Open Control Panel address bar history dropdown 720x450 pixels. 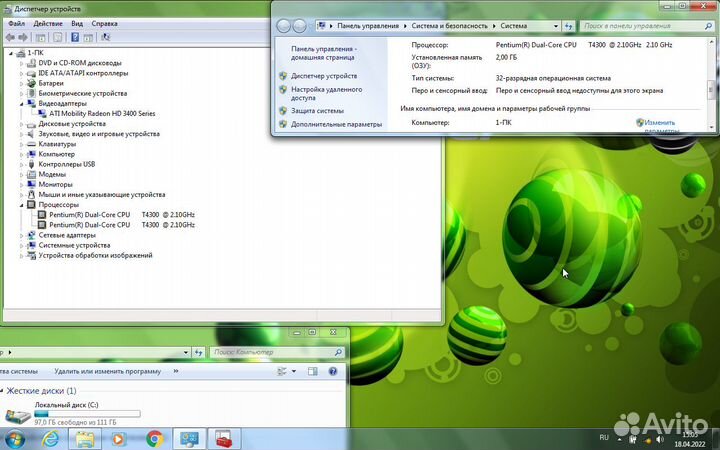click(x=556, y=26)
